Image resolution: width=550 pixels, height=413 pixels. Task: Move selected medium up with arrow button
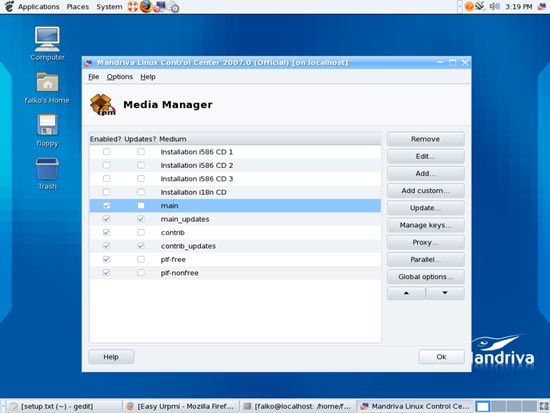[x=406, y=293]
